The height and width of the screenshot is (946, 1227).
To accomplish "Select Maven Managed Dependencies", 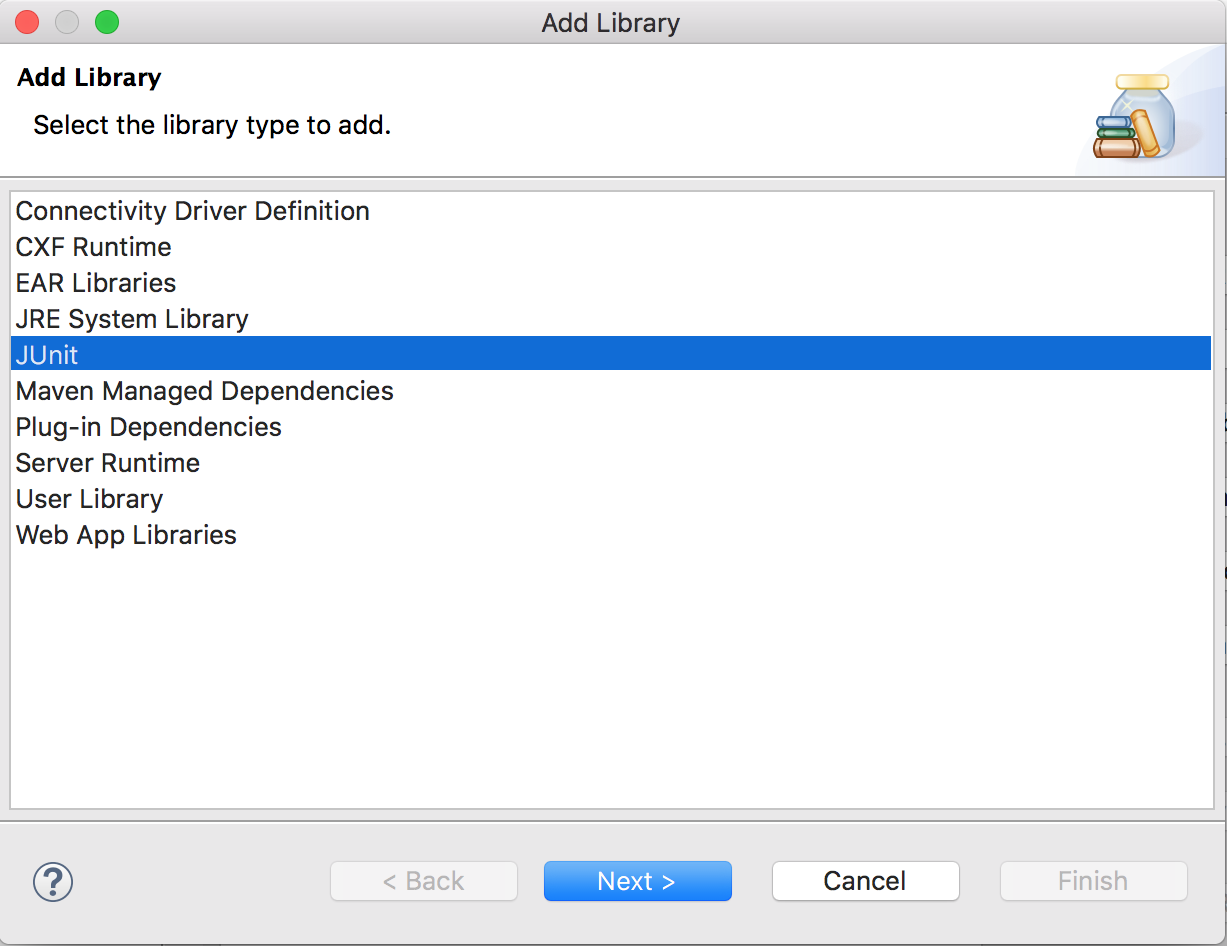I will pyautogui.click(x=204, y=391).
